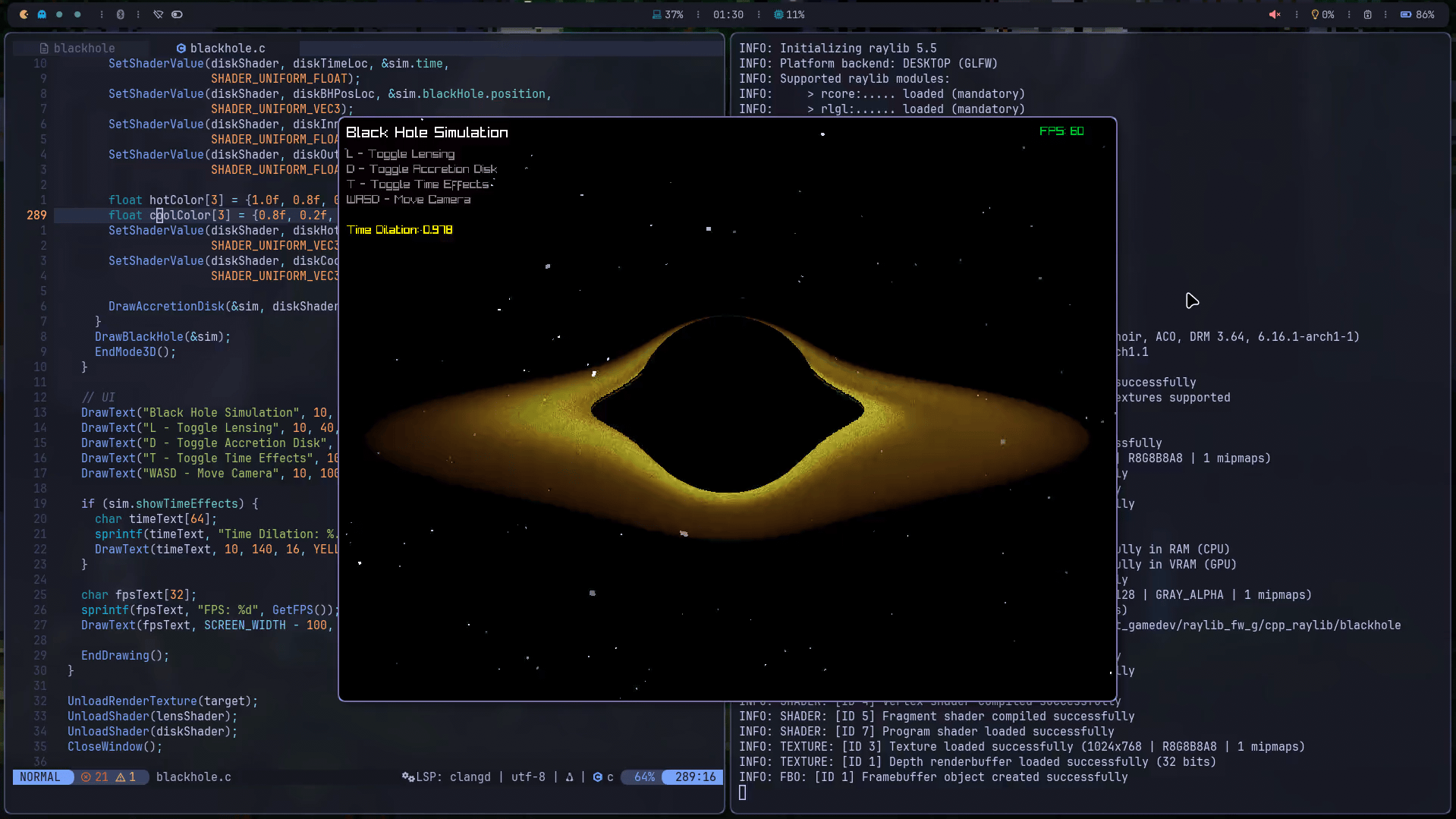Click the UnloadRenderTexture(target); line

tap(162, 701)
